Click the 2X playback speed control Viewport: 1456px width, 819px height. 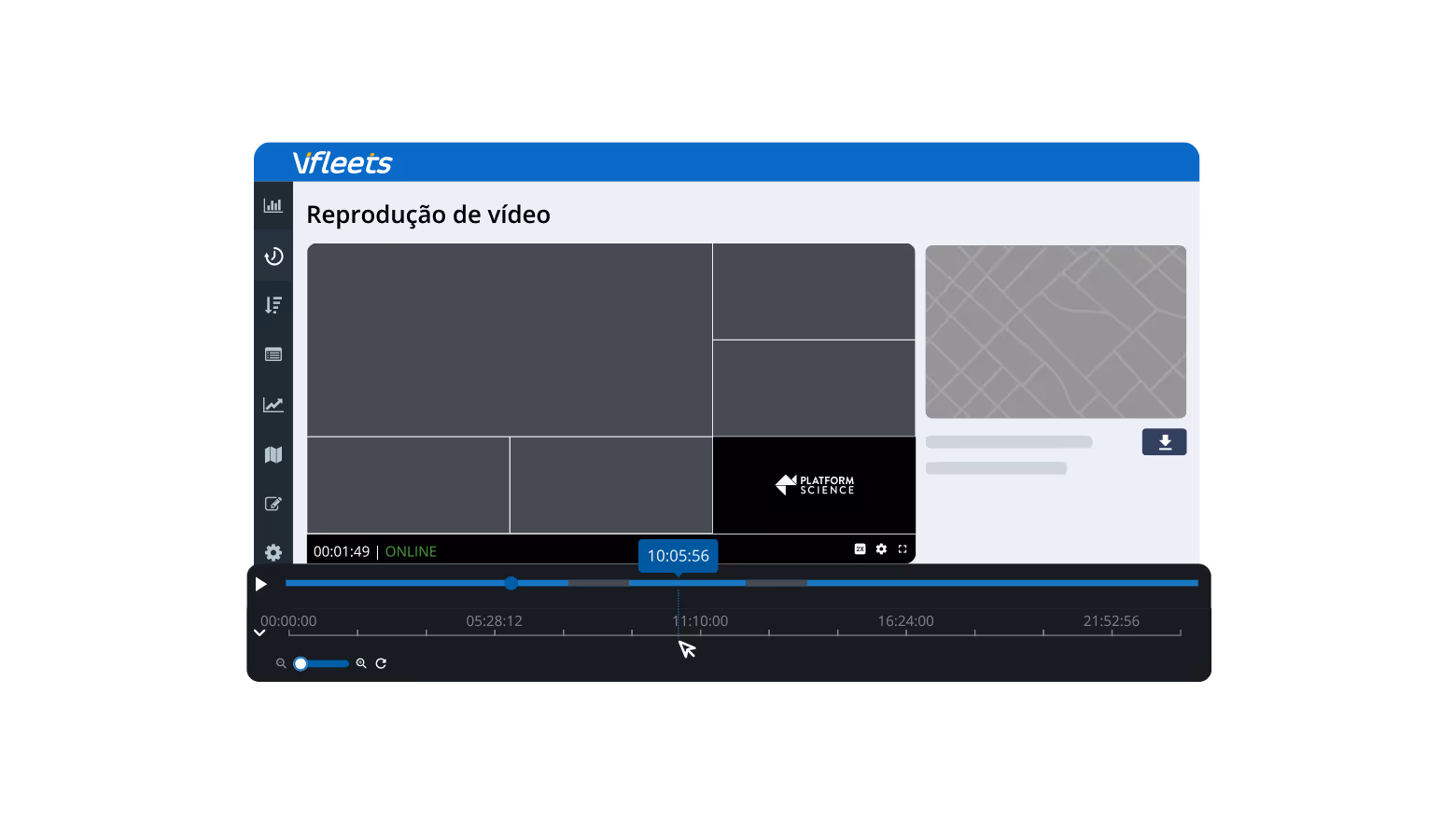860,549
